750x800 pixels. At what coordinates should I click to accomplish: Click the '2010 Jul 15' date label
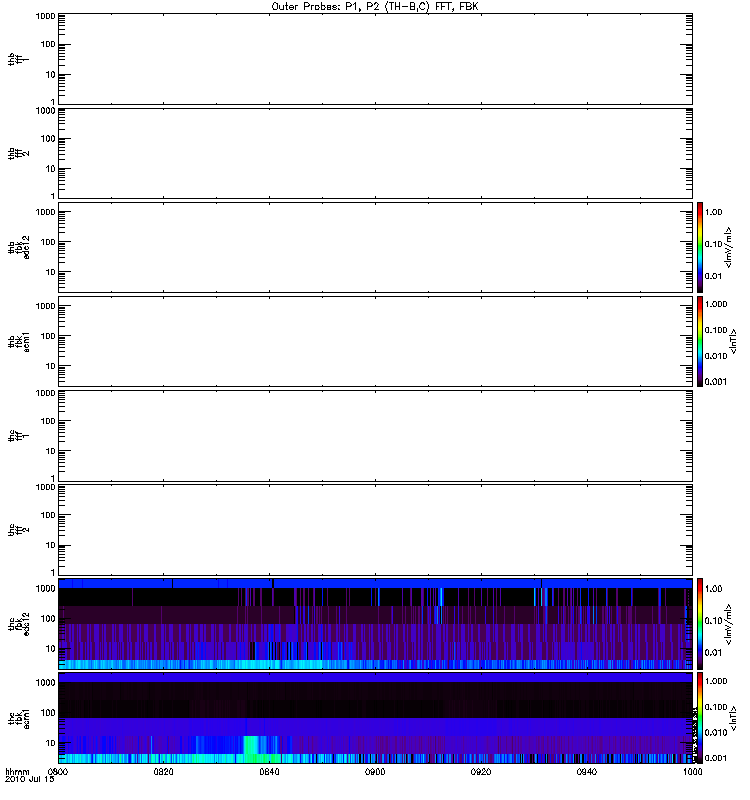[x=29, y=779]
